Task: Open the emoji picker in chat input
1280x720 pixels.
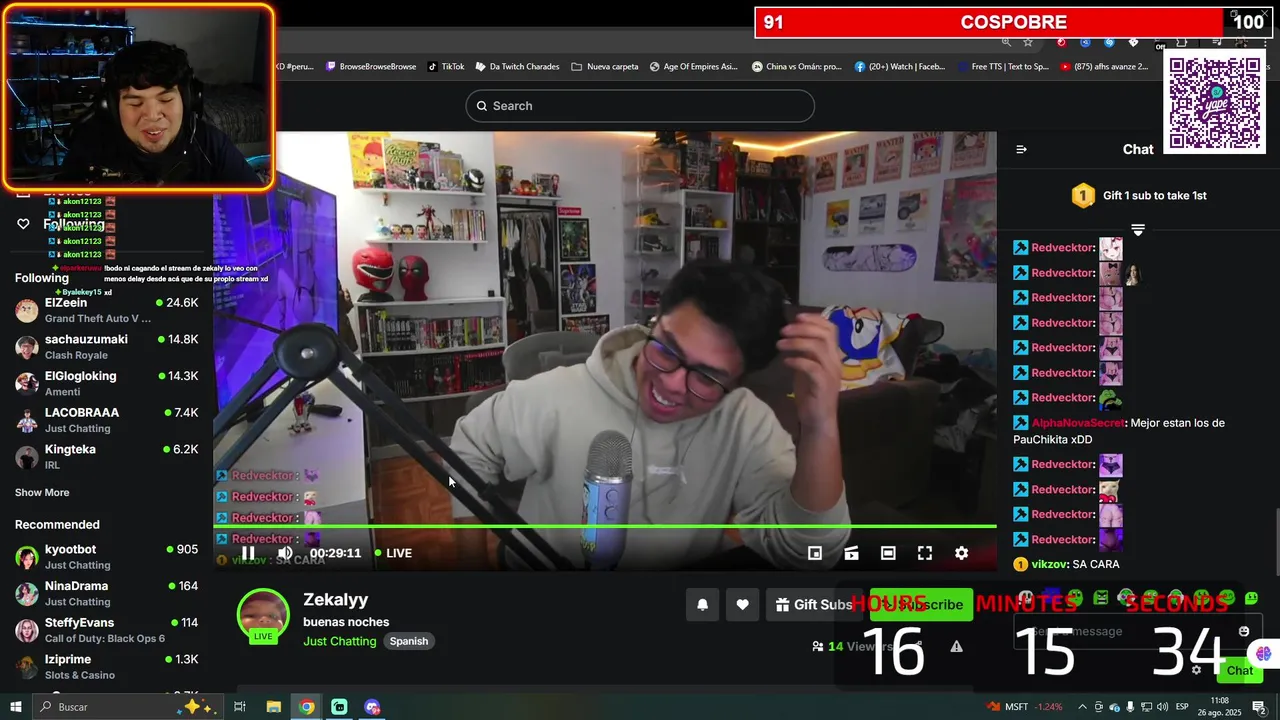Action: [x=1244, y=631]
